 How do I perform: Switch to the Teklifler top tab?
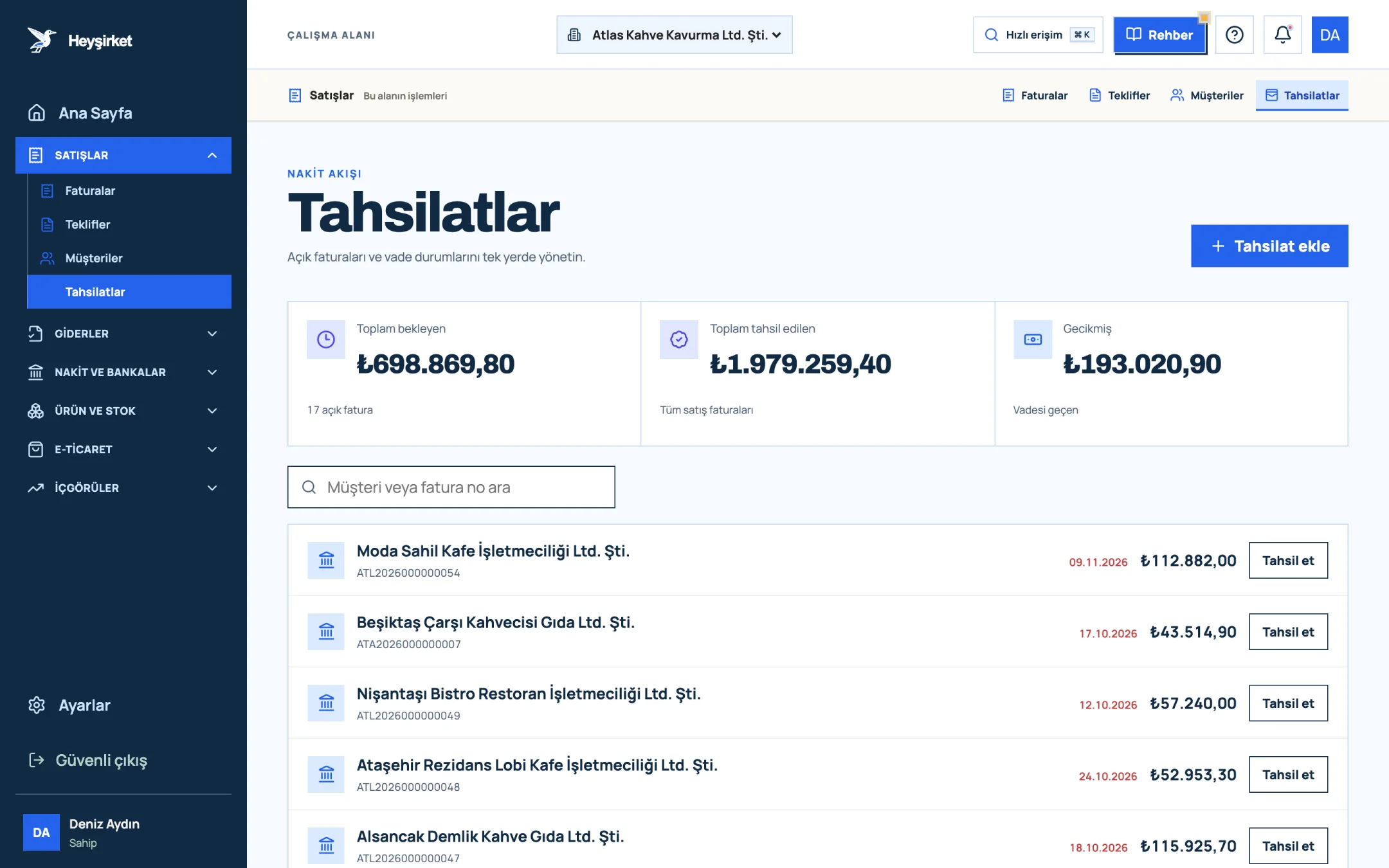click(x=1119, y=96)
